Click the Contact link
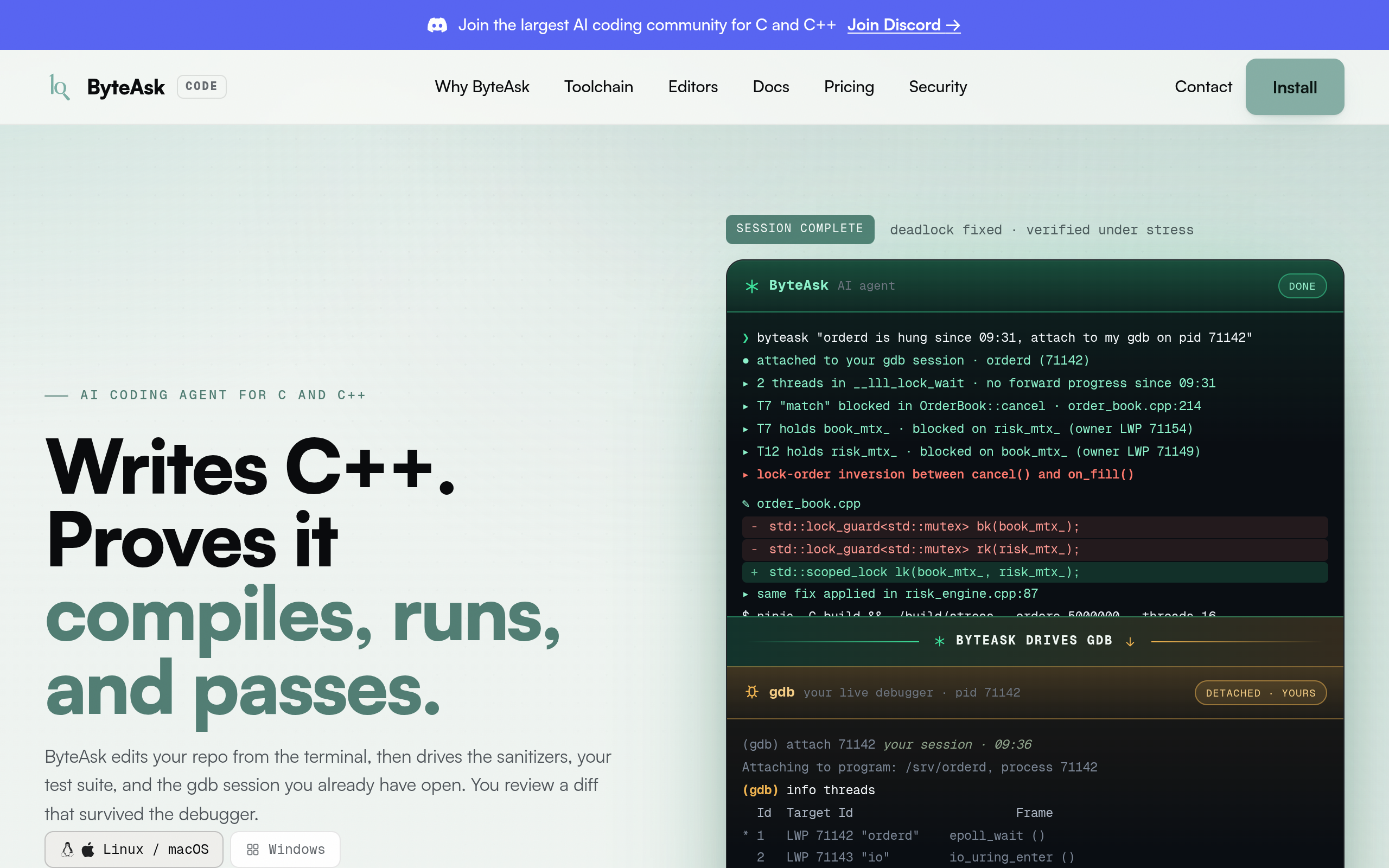Image resolution: width=1389 pixels, height=868 pixels. (1203, 87)
